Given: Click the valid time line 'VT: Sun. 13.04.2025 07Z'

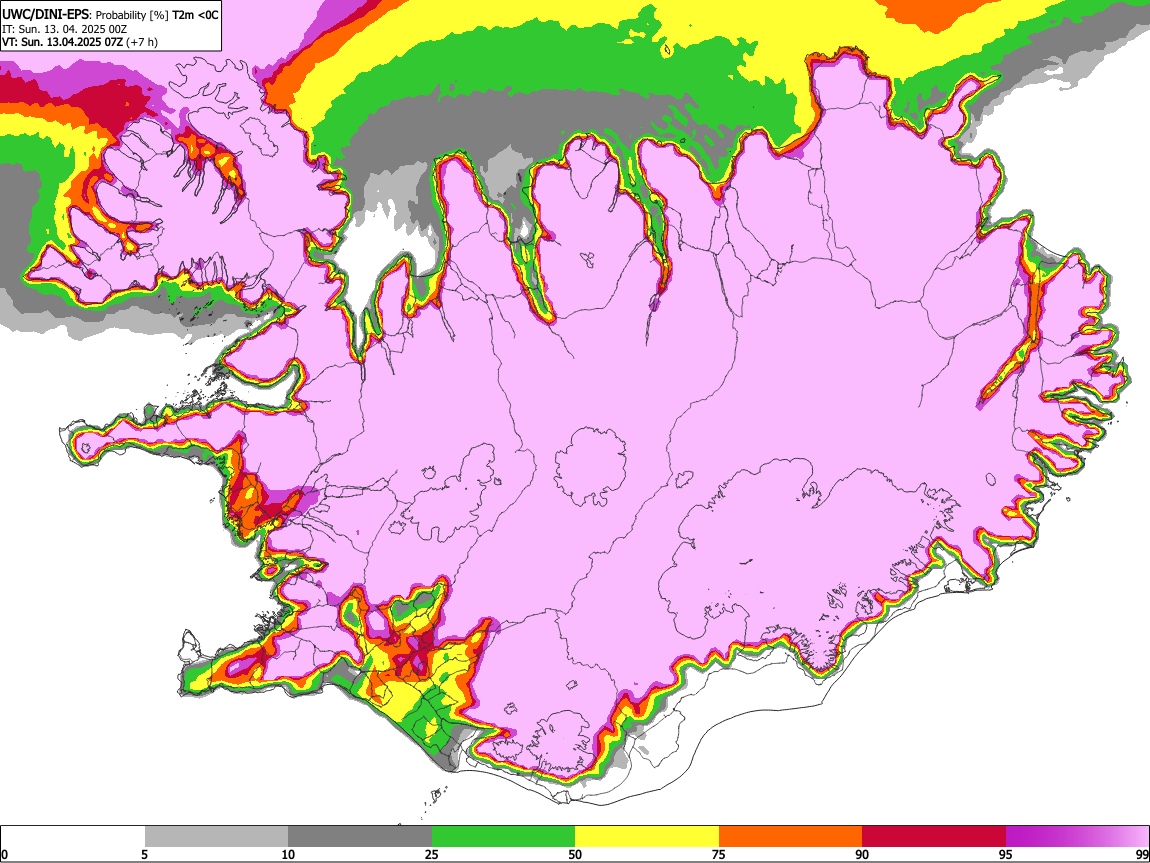Looking at the screenshot, I should [x=62, y=42].
